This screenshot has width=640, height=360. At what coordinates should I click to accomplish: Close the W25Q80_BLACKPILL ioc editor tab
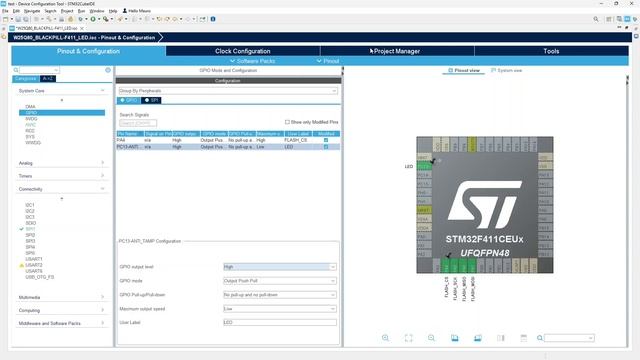(x=82, y=28)
